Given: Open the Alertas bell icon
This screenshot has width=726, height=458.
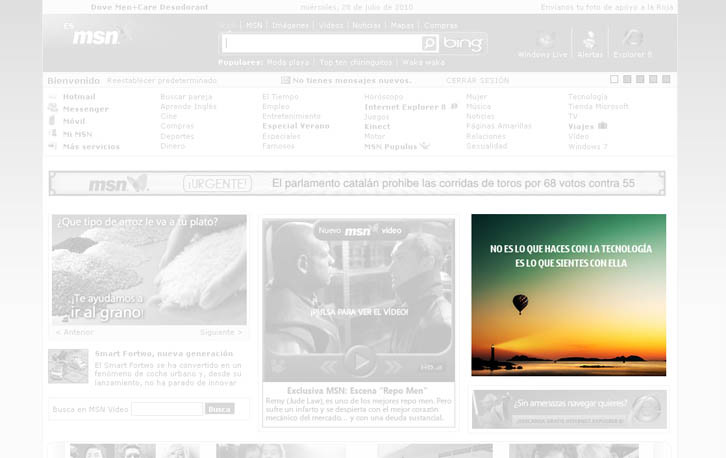Looking at the screenshot, I should (590, 39).
